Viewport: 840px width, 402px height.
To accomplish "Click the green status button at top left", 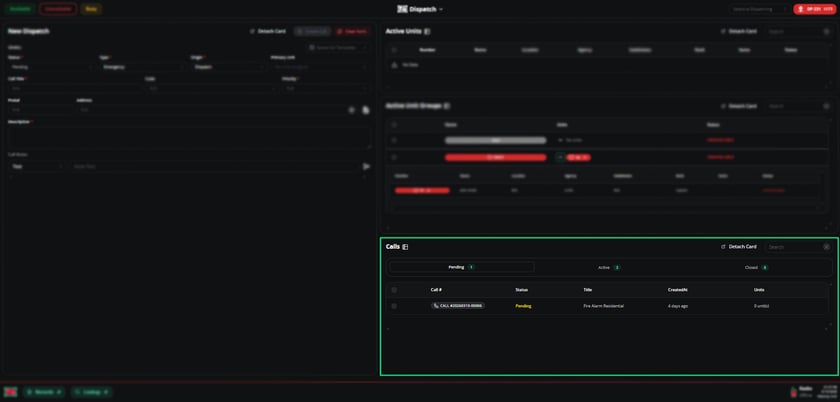I will [20, 9].
